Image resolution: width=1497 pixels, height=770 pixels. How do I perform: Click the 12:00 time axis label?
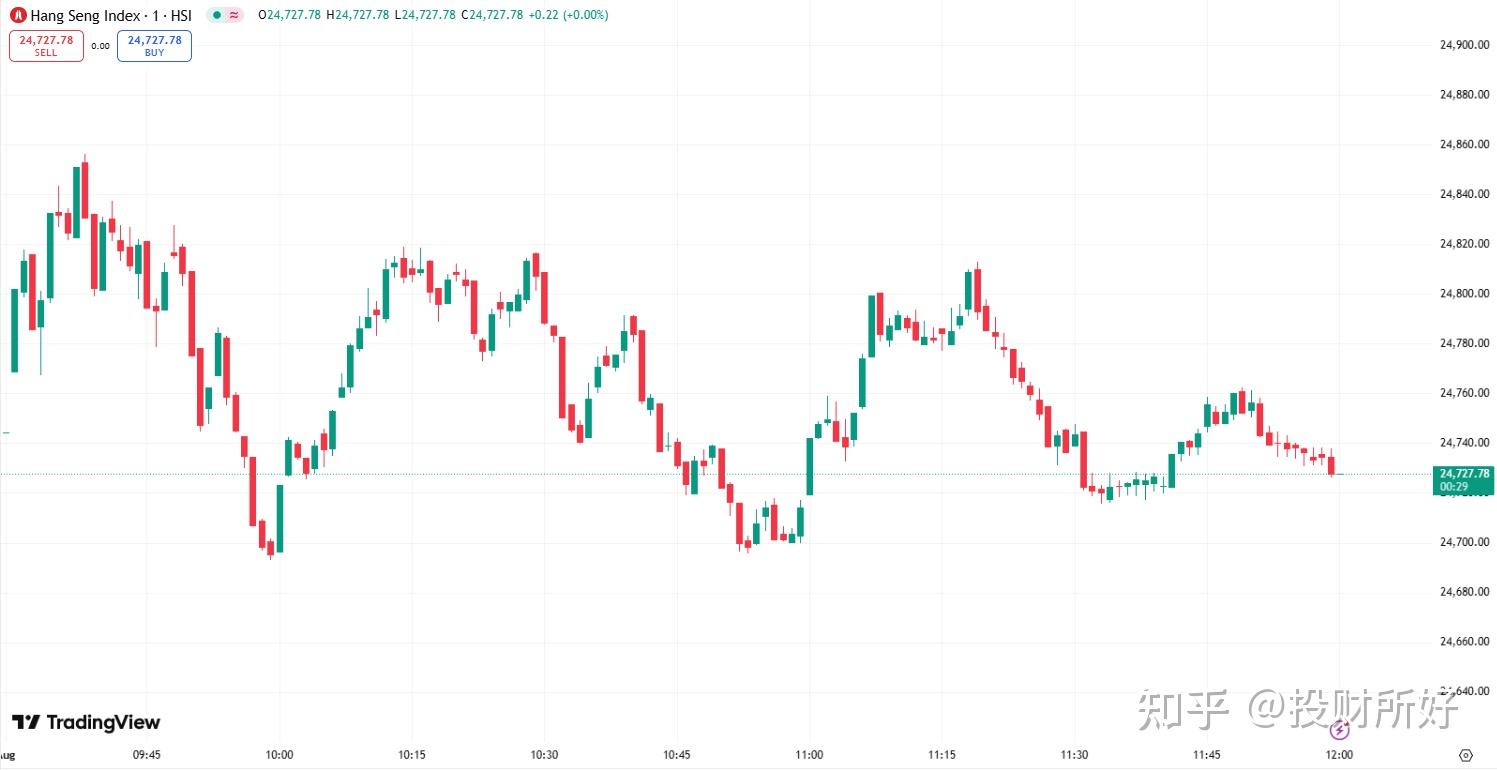point(1339,755)
